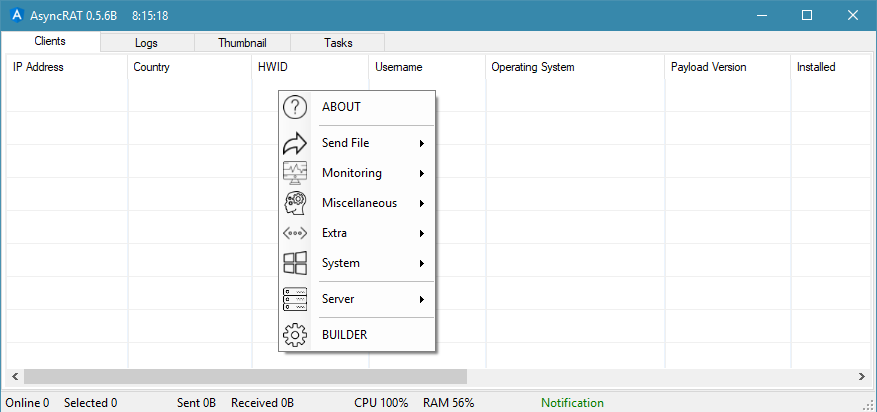This screenshot has width=877, height=412.
Task: Sort by the Operating System column header
Action: click(x=575, y=67)
